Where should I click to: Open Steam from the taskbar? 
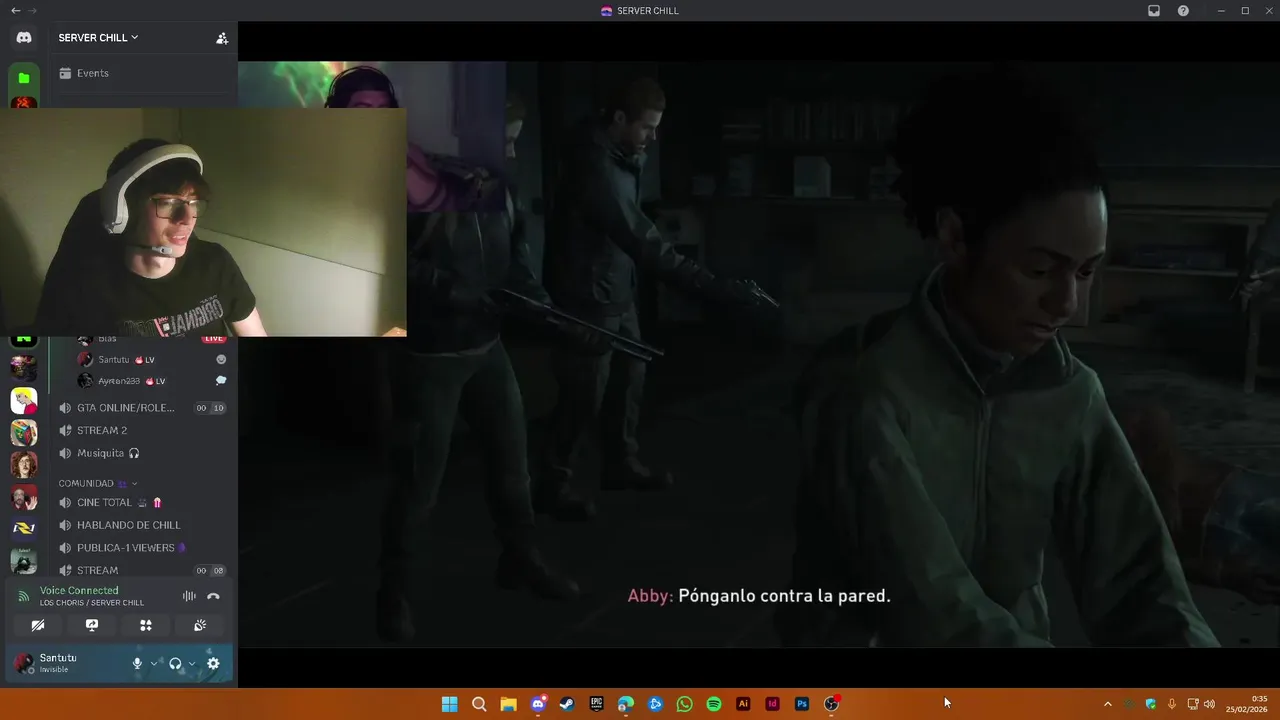(567, 704)
